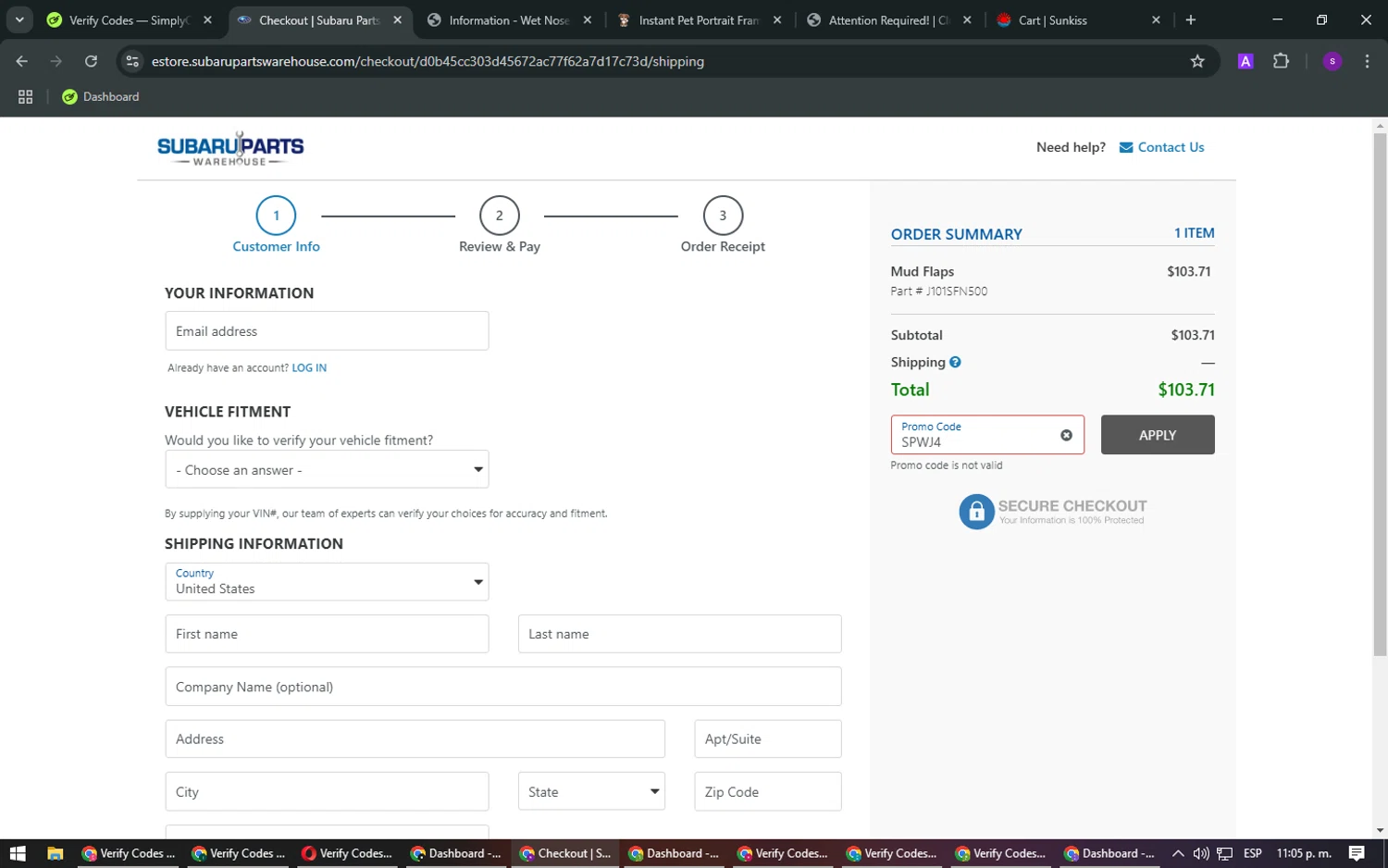The image size is (1388, 868).
Task: Open the browser extensions puzzle icon
Action: click(1281, 61)
